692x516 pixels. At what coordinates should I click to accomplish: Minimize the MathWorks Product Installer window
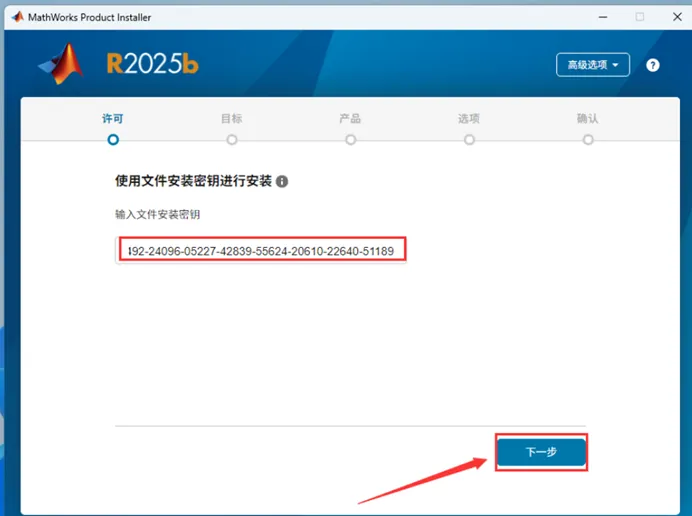point(603,17)
